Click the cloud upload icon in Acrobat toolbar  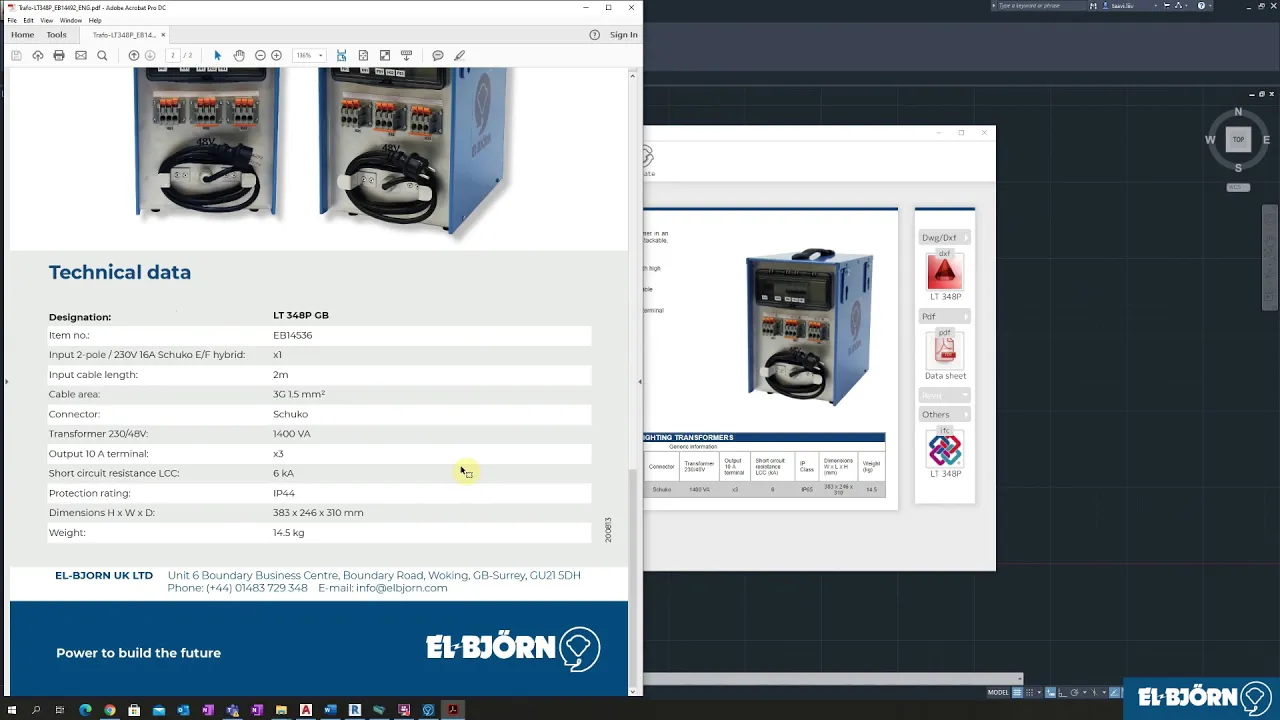pyautogui.click(x=37, y=56)
